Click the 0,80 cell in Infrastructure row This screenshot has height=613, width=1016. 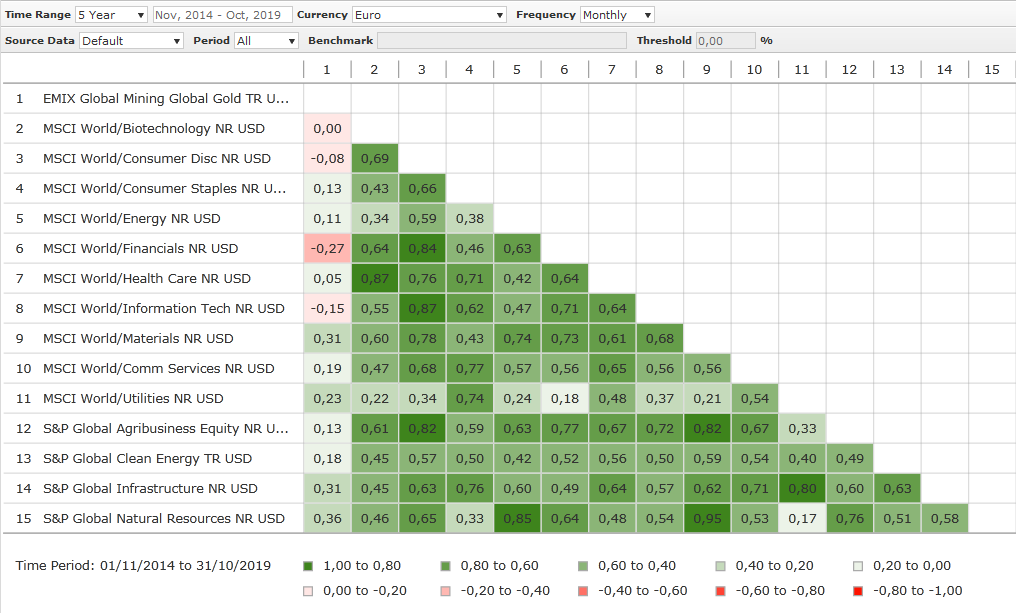[801, 489]
